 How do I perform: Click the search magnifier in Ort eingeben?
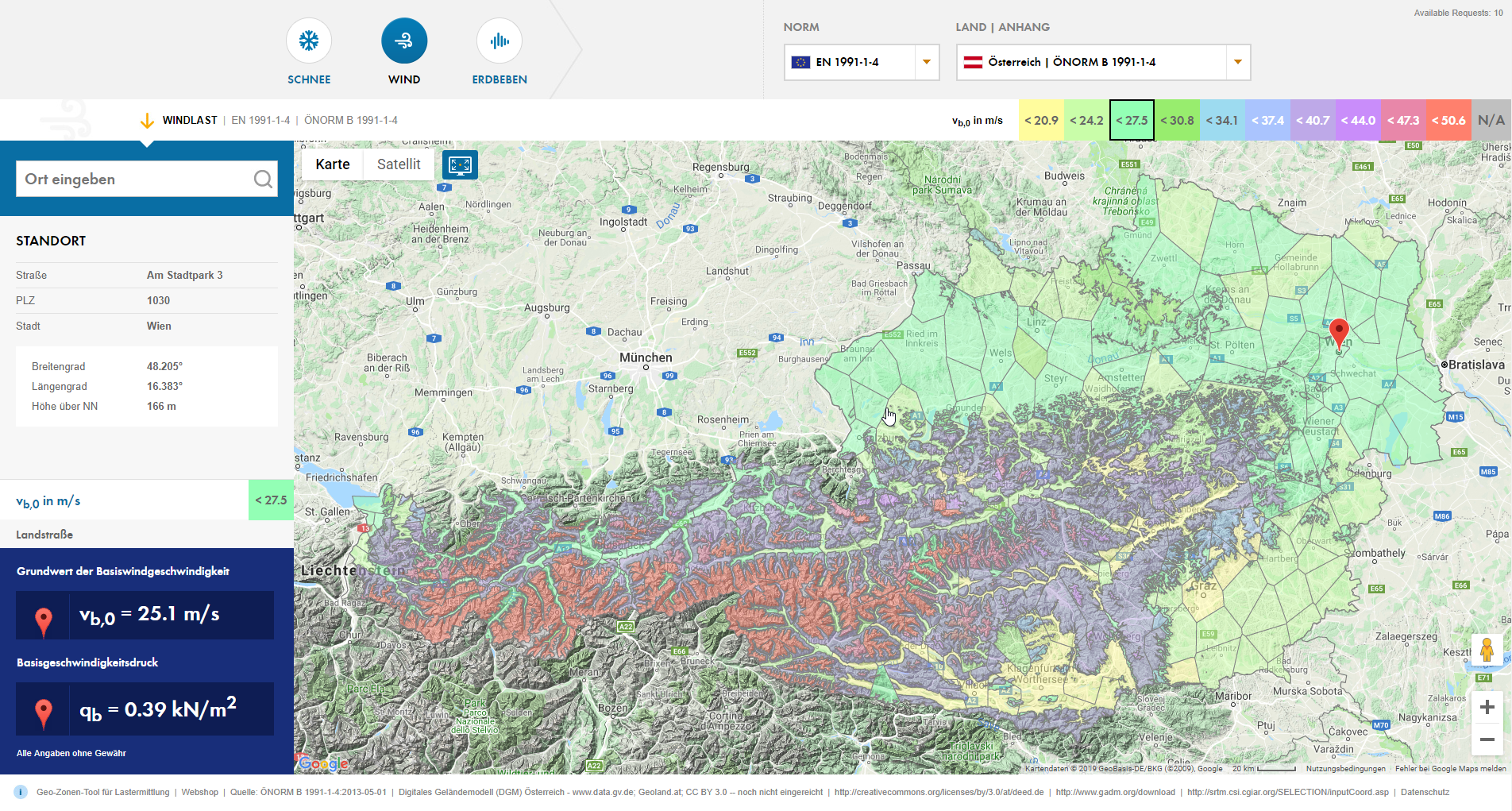pyautogui.click(x=263, y=179)
